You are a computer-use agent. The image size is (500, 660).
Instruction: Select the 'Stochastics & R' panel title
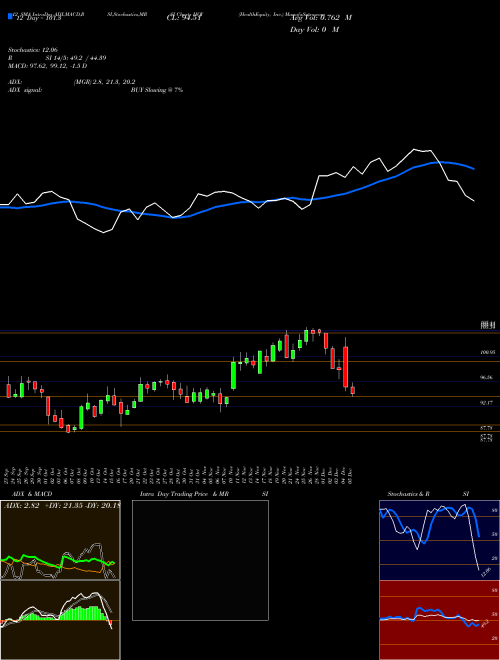point(409,494)
